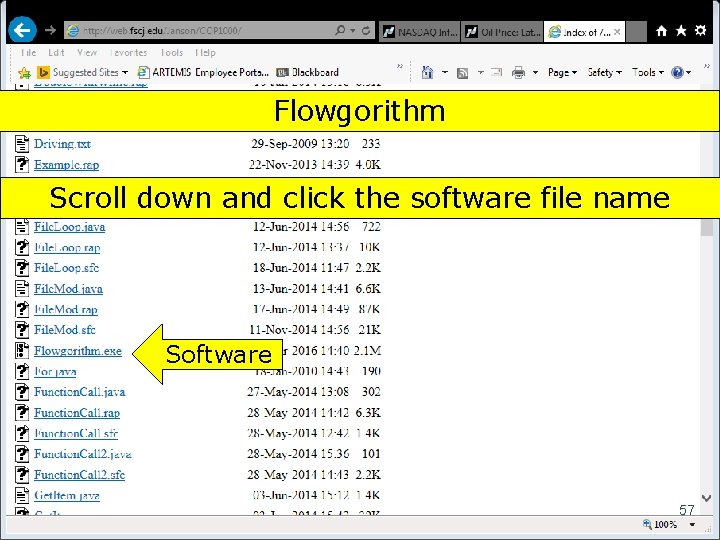This screenshot has height=540, width=720.
Task: Click the search magnifier in the address bar
Action: click(x=340, y=30)
